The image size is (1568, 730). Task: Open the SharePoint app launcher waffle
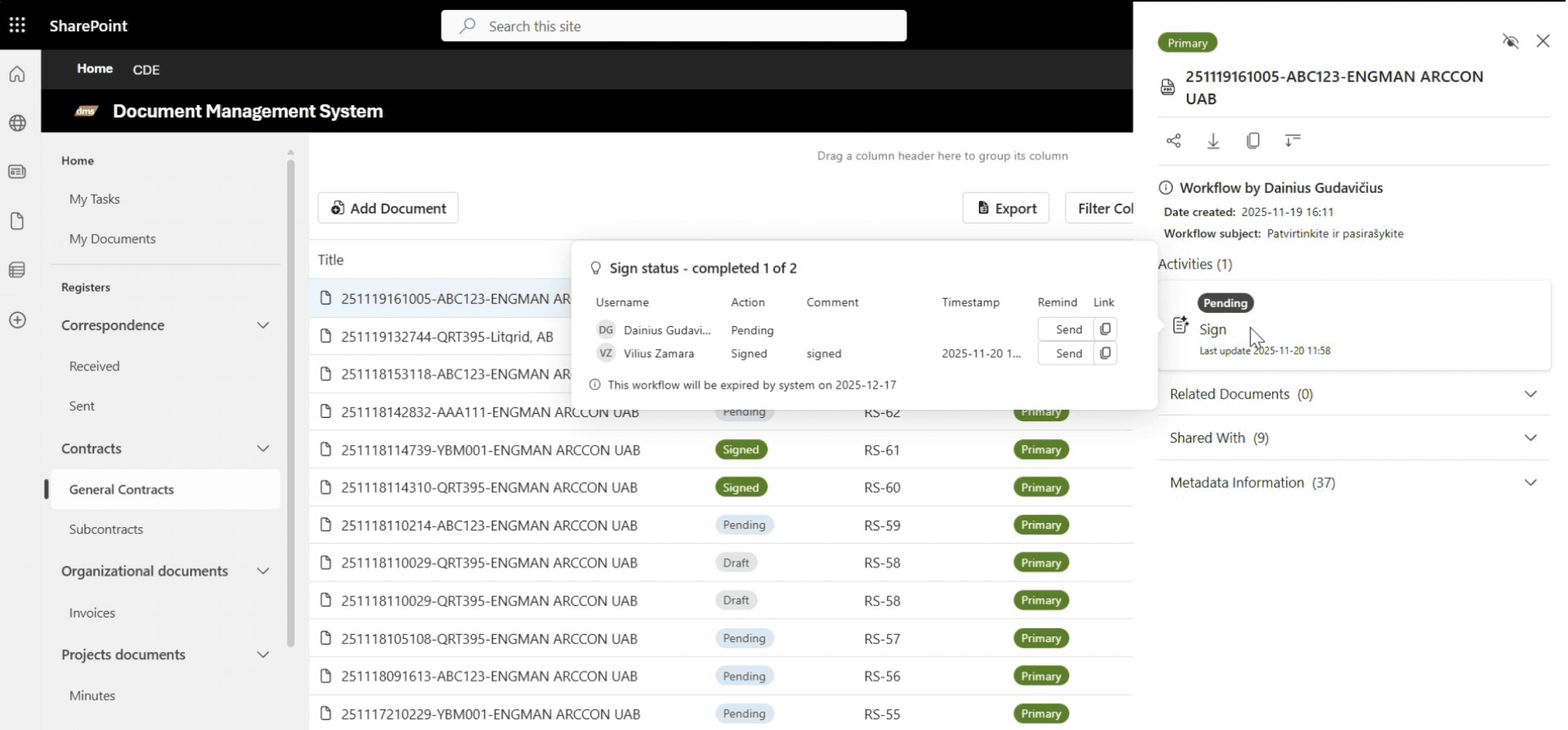click(x=17, y=25)
